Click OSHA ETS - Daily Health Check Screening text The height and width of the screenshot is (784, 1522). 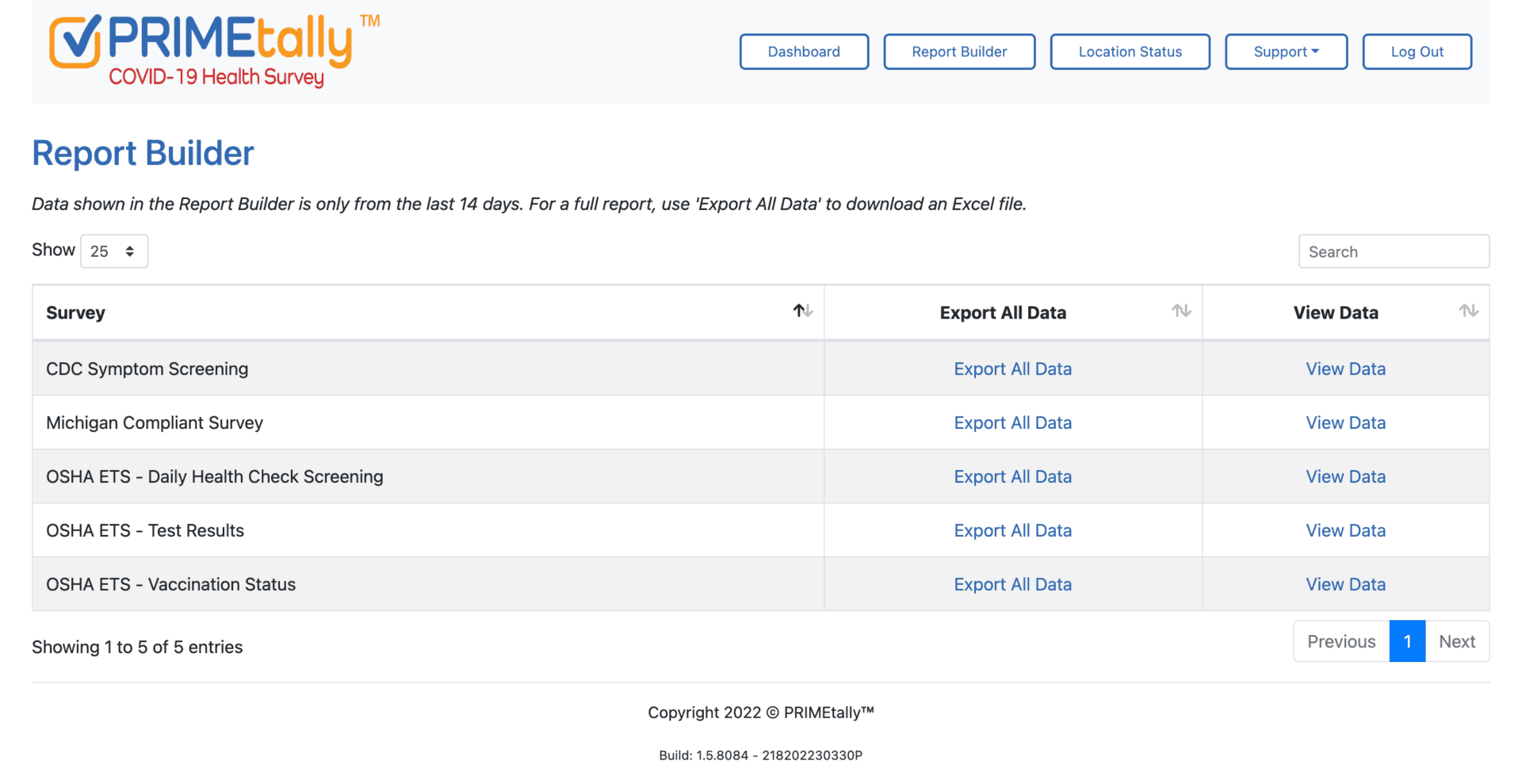(215, 476)
